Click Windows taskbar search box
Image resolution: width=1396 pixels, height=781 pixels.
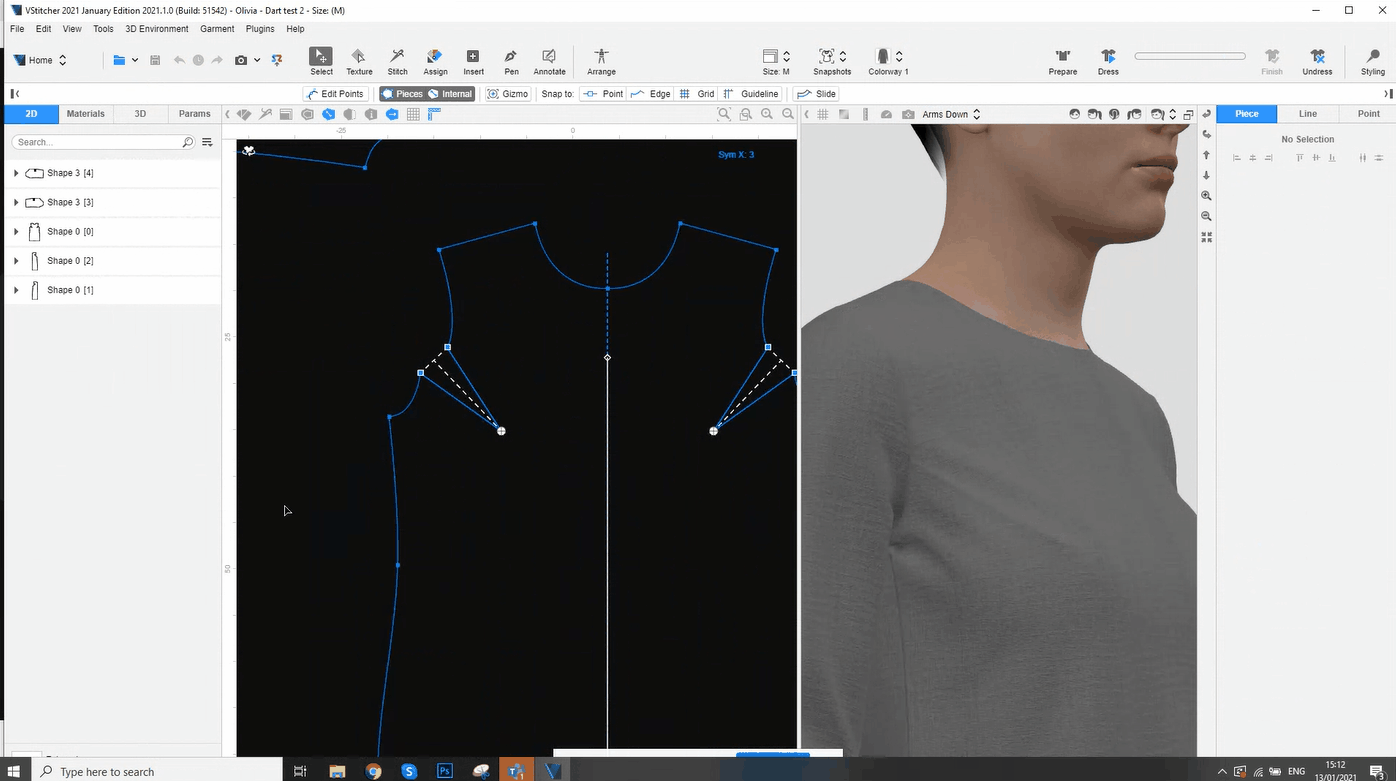tap(155, 771)
